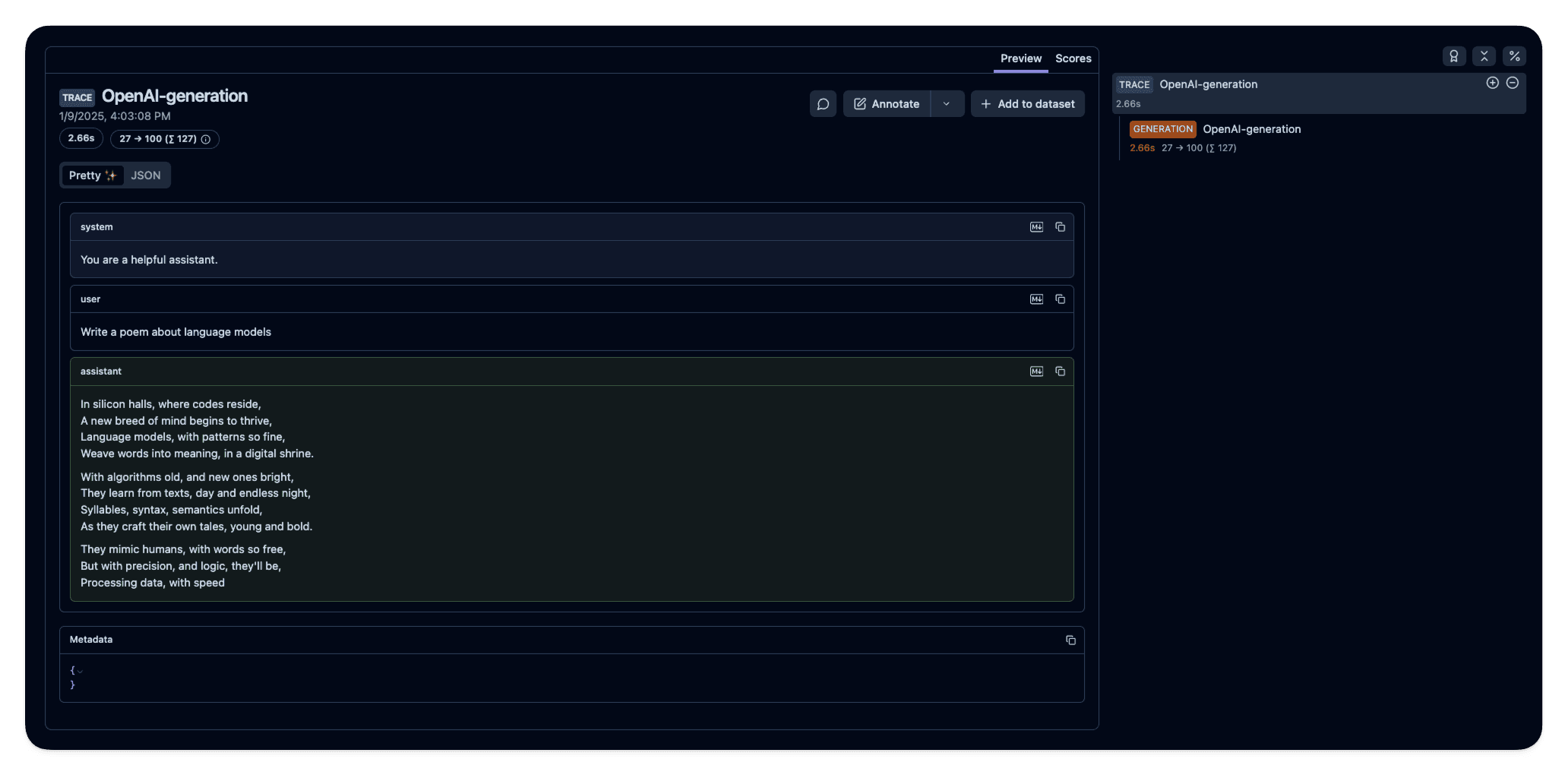Switch to the Scores tab
1568x775 pixels.
1073,59
